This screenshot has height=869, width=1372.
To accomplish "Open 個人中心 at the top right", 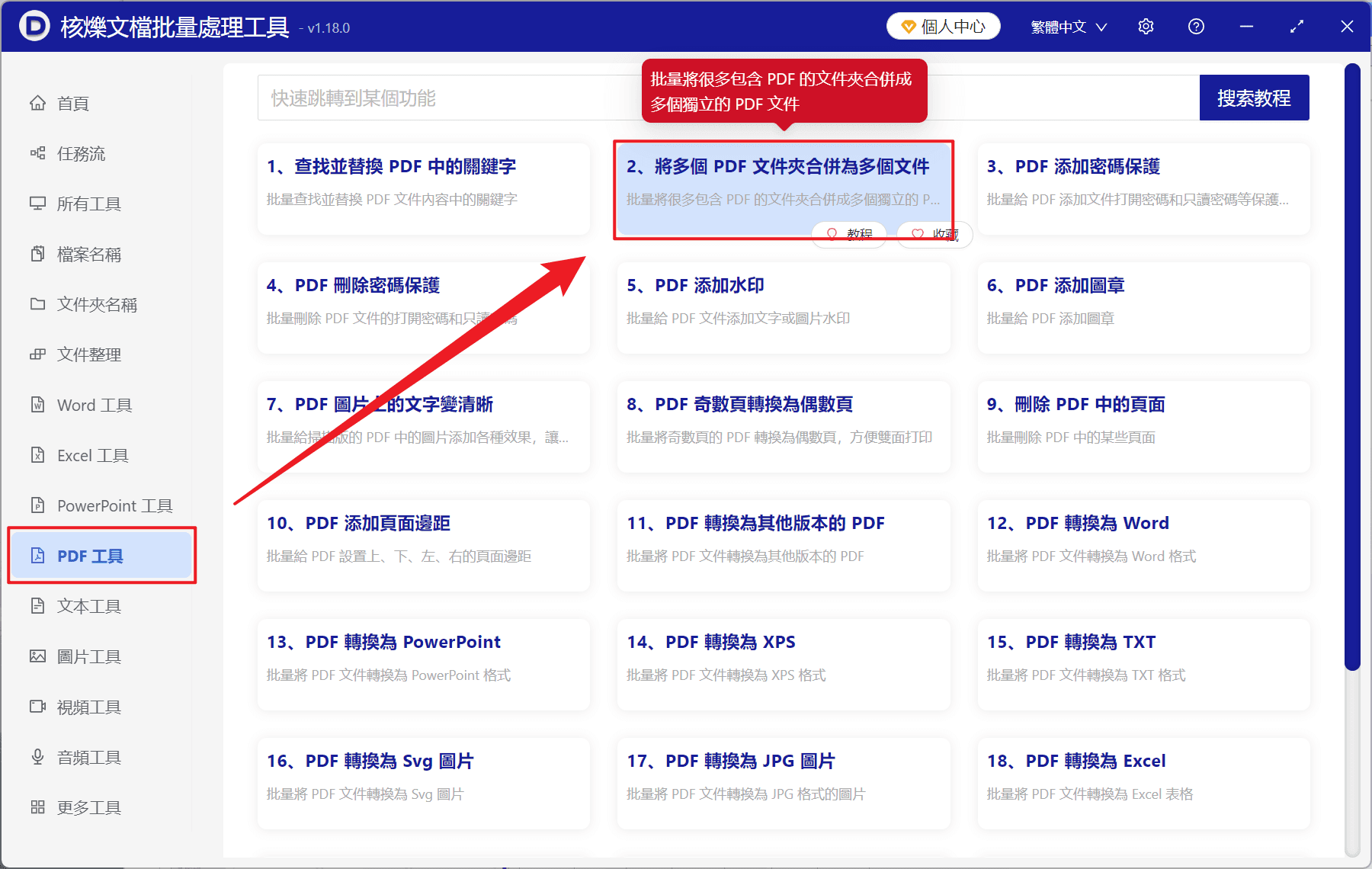I will (x=943, y=25).
